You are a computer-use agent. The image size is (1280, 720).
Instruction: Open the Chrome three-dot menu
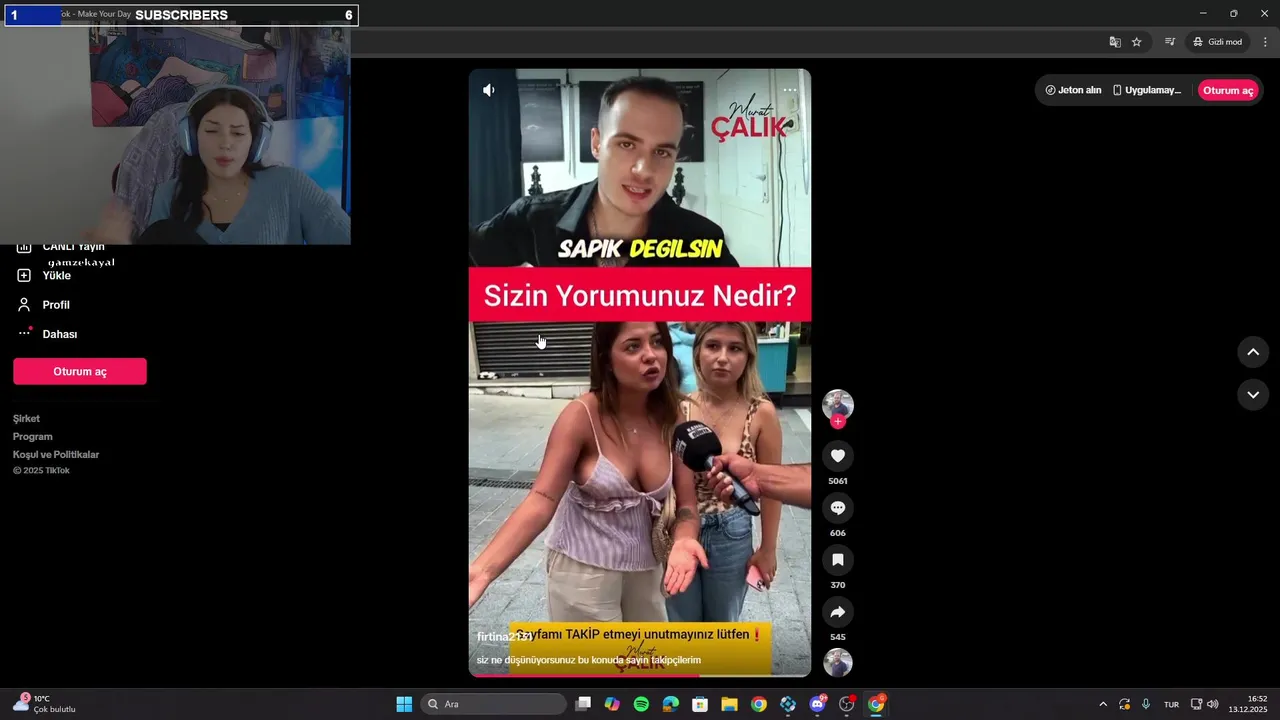click(x=1265, y=42)
